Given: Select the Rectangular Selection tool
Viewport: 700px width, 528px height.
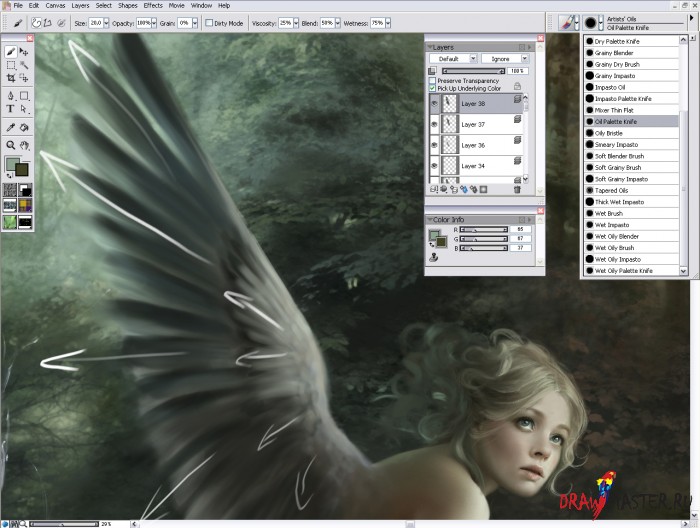Looking at the screenshot, I should pyautogui.click(x=11, y=66).
